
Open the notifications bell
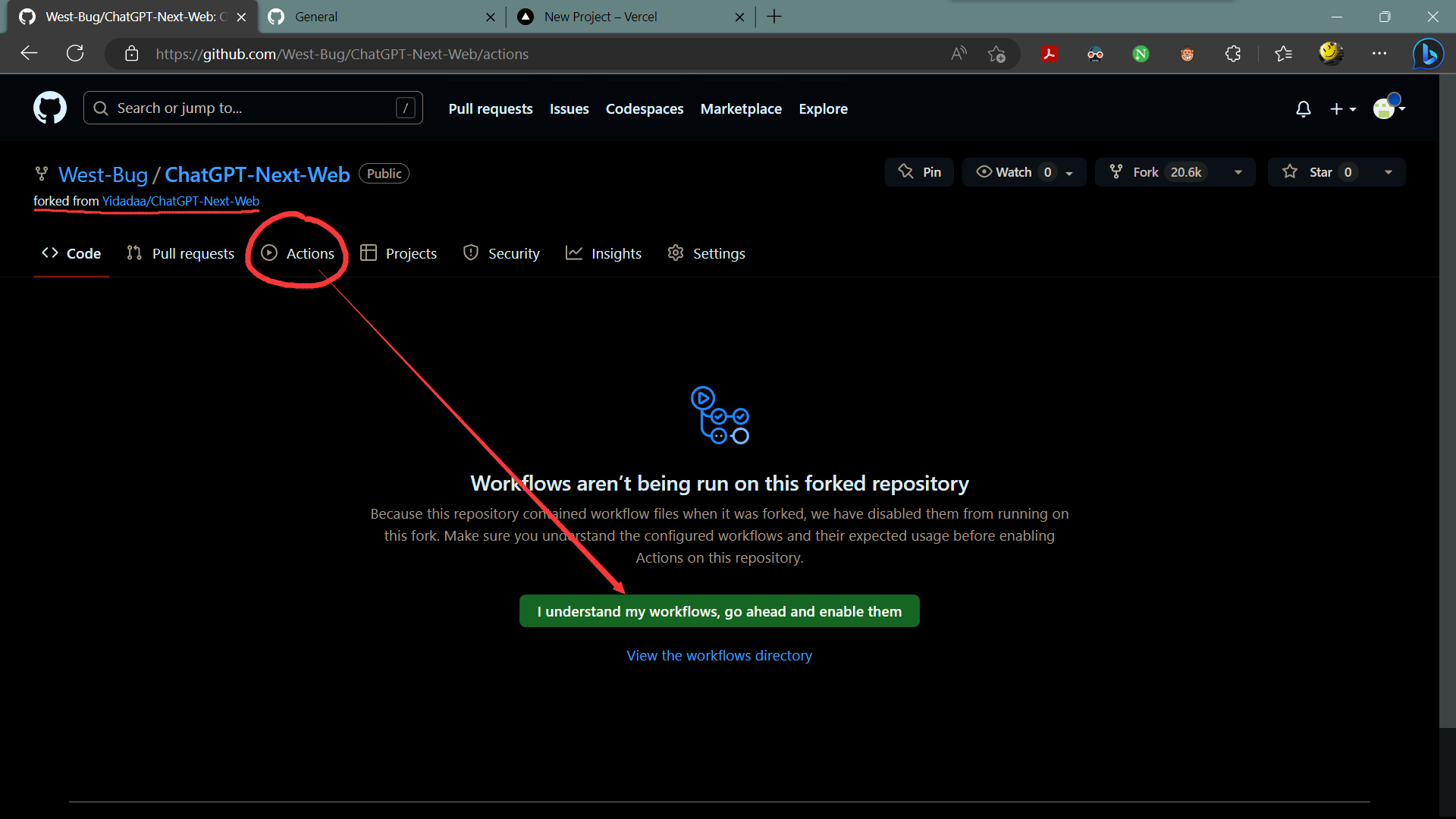tap(1303, 109)
